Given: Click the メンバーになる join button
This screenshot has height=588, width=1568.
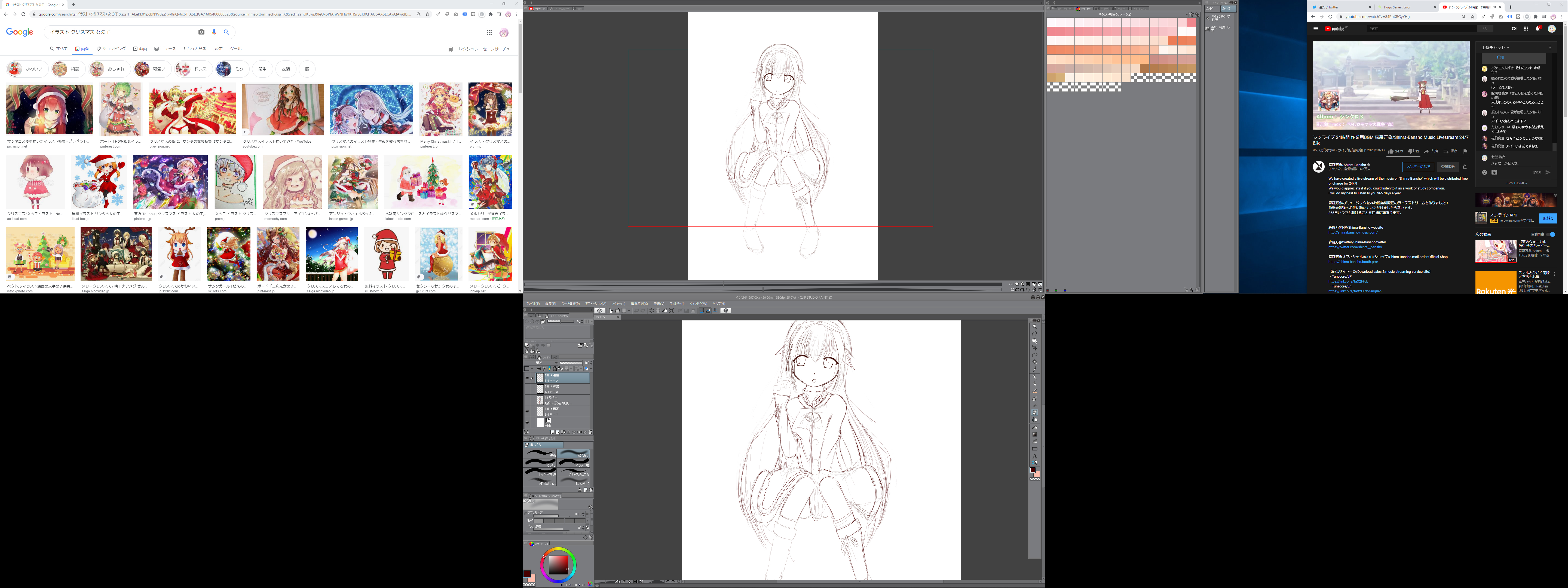Looking at the screenshot, I should 1418,167.
